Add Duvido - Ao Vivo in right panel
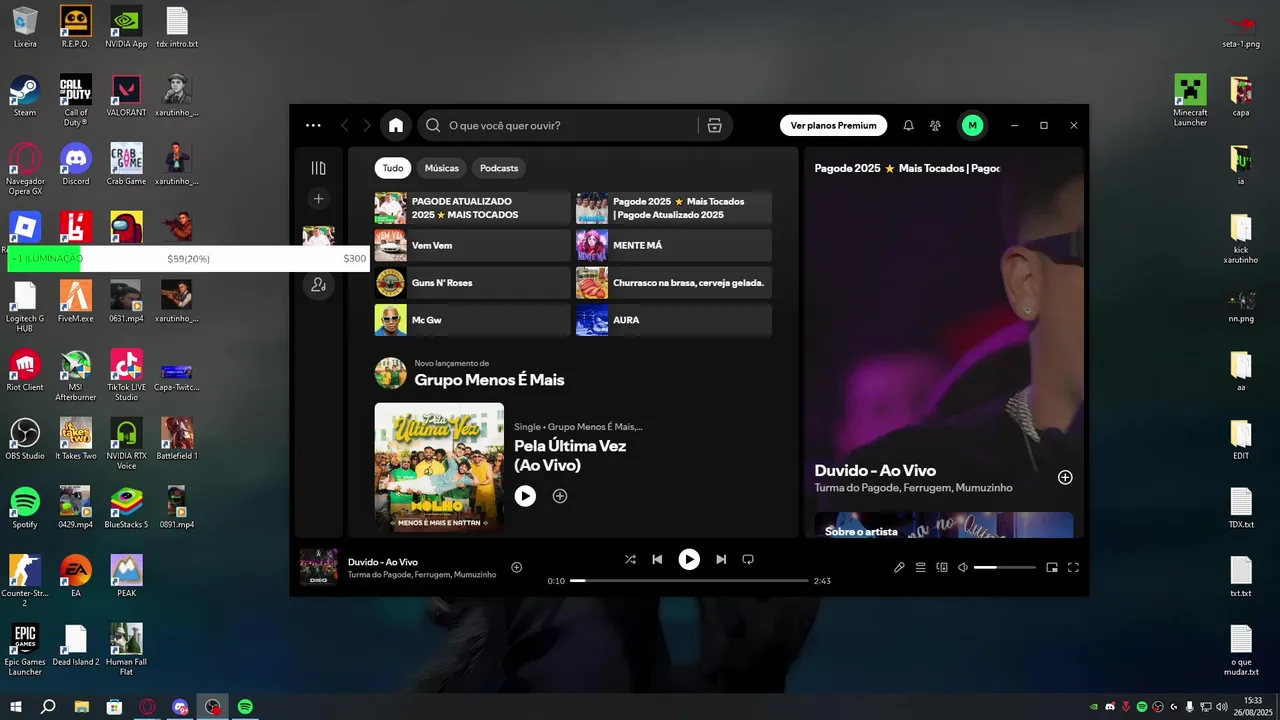The width and height of the screenshot is (1280, 720). point(1065,477)
